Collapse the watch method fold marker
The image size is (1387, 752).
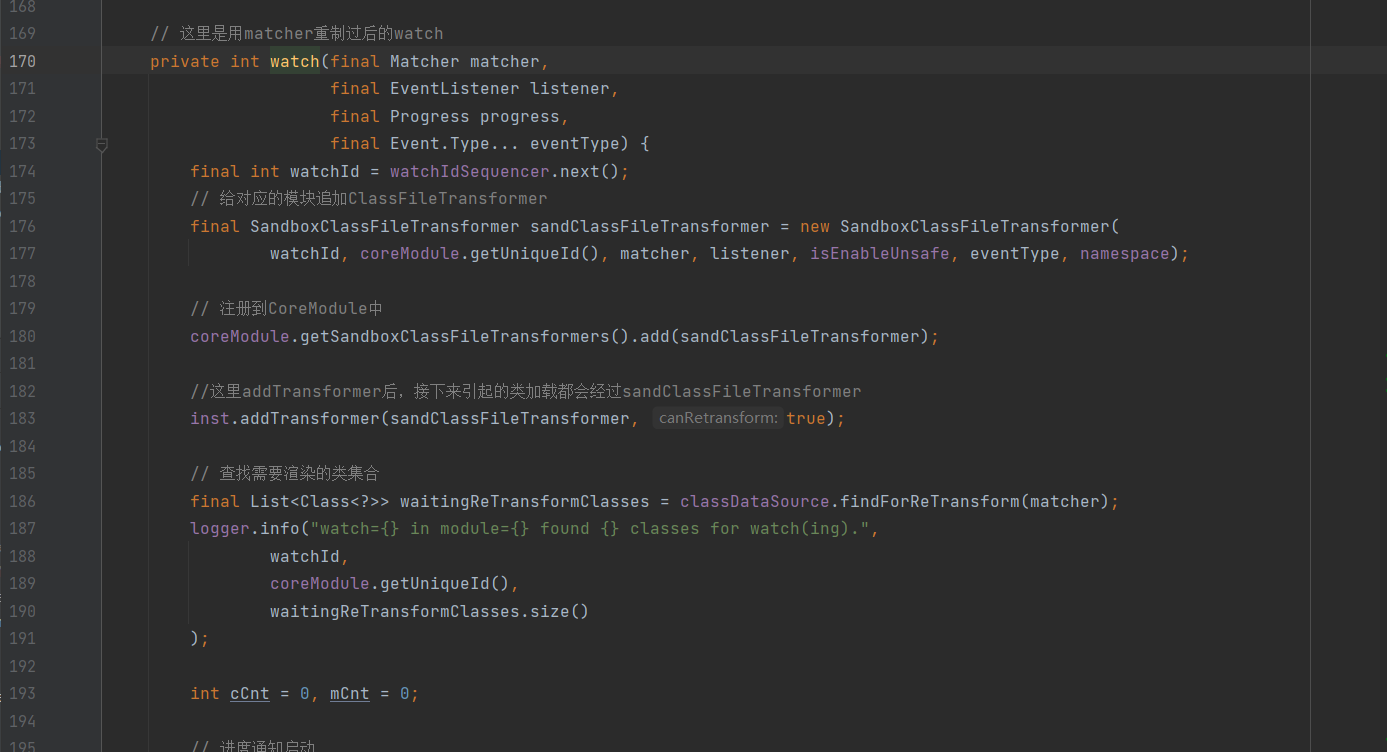pos(101,145)
